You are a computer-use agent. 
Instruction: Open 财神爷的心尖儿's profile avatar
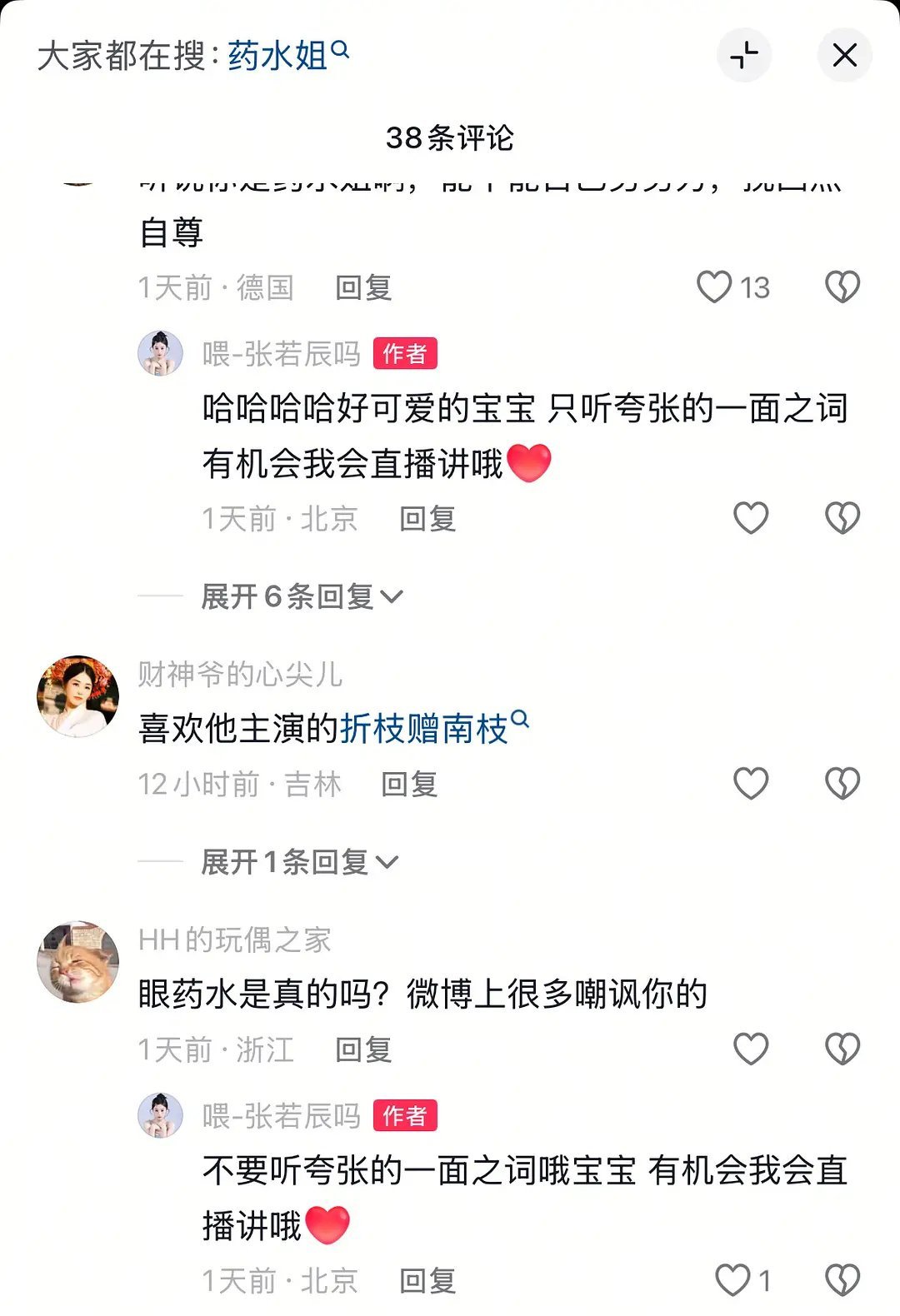[78, 696]
